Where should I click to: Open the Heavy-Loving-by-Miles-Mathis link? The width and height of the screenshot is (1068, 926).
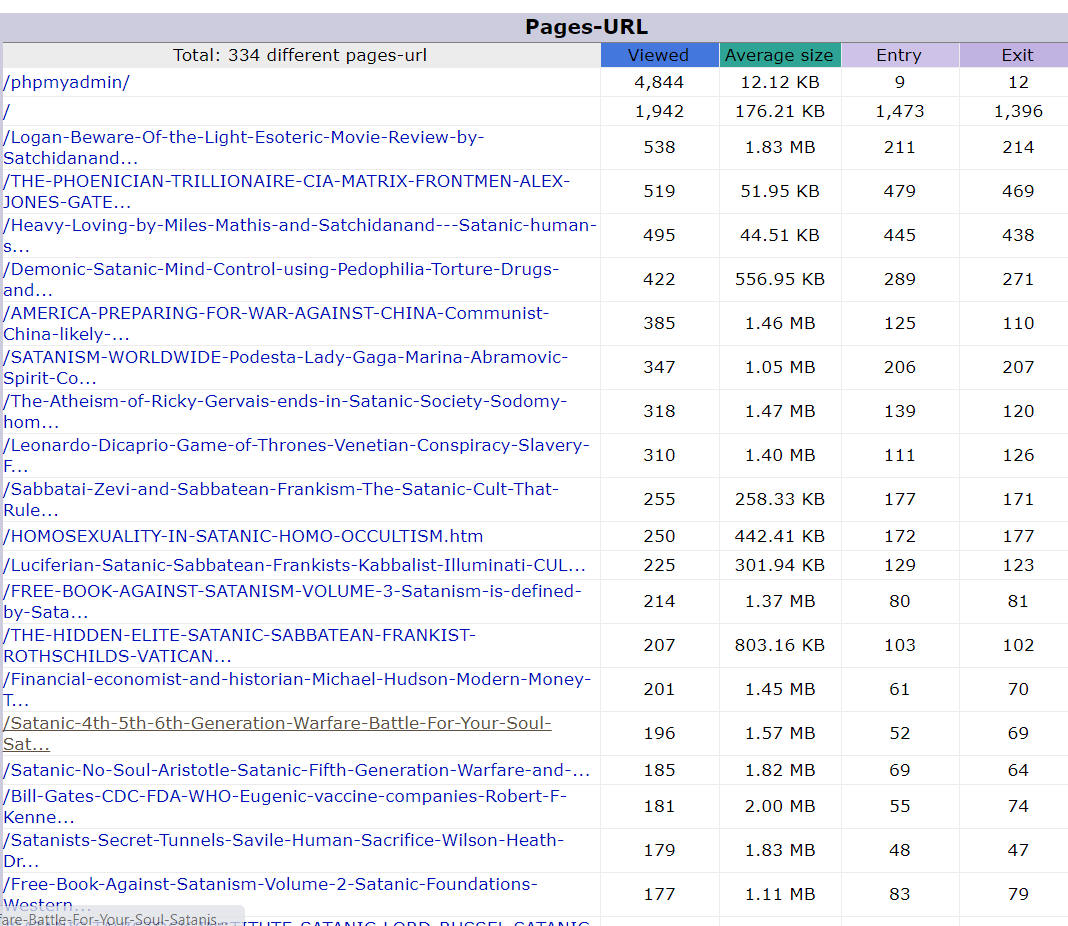(x=300, y=235)
